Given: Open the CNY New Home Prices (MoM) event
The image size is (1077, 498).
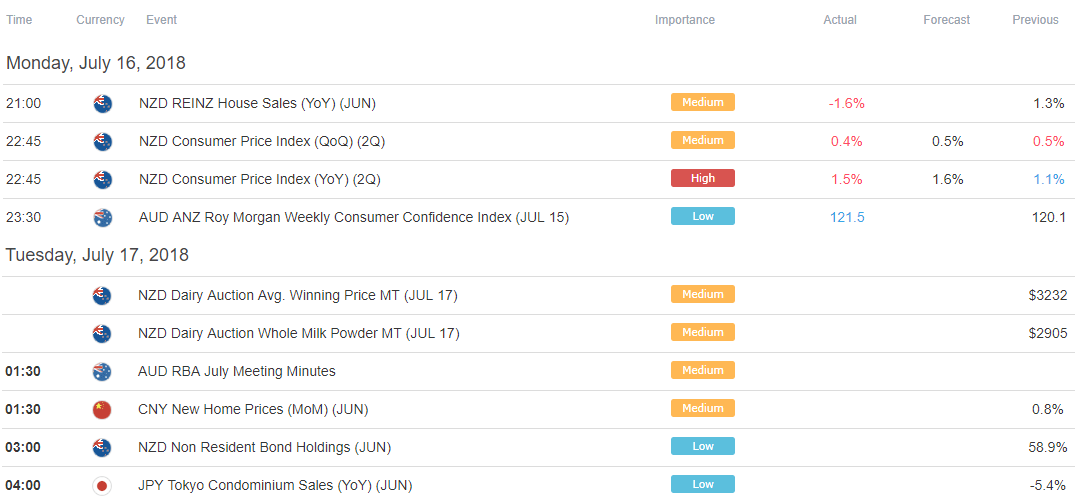Looking at the screenshot, I should (253, 410).
